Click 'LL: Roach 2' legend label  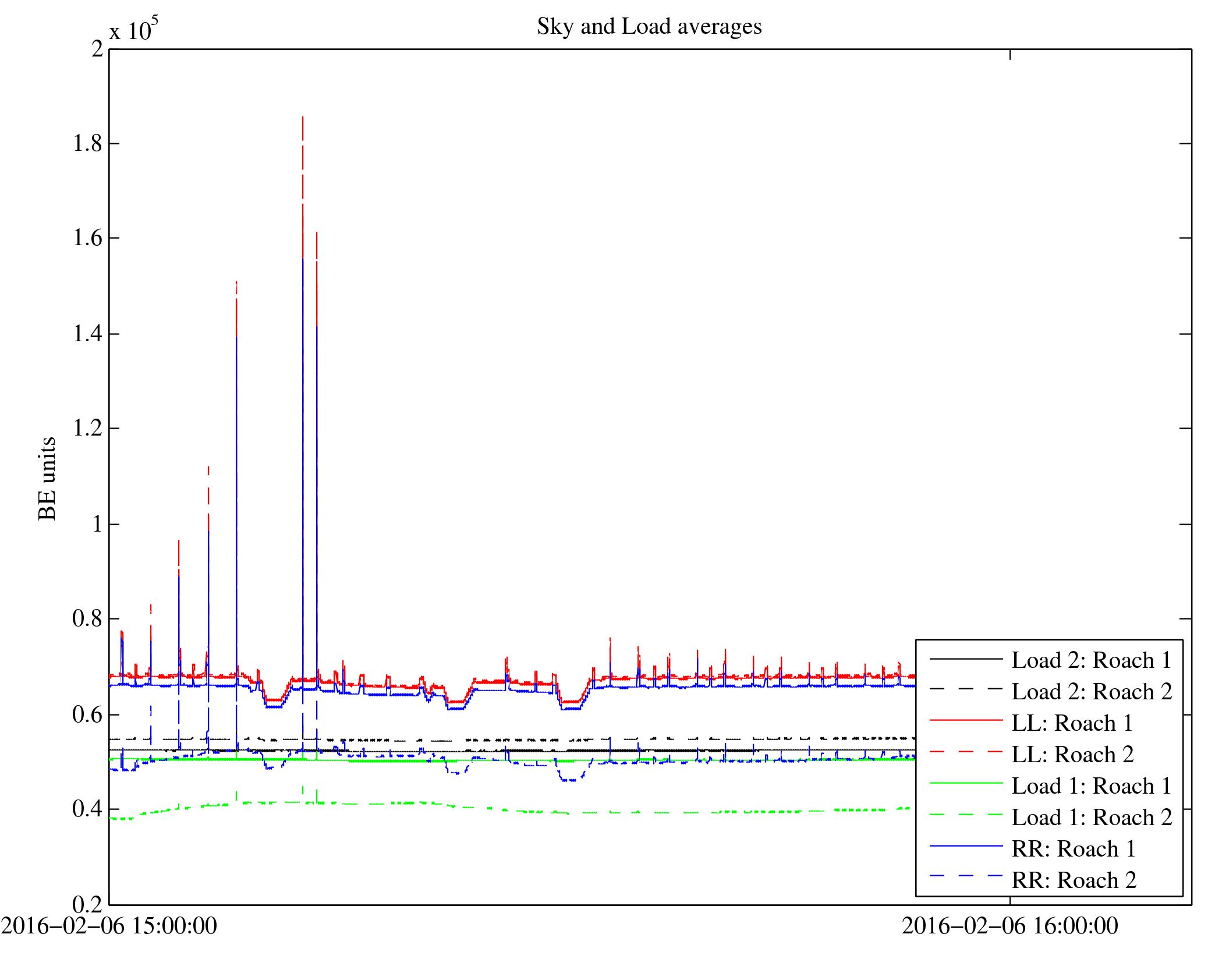(x=1072, y=755)
